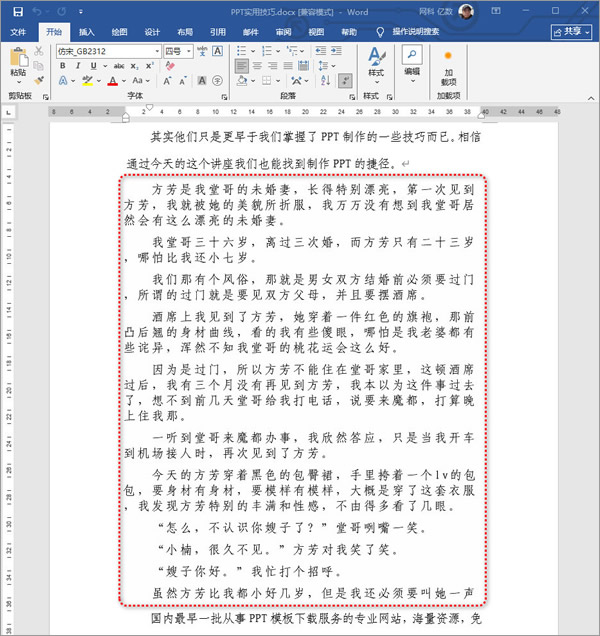Collapse the ribbon with the chevron
The image size is (600, 636).
click(591, 98)
